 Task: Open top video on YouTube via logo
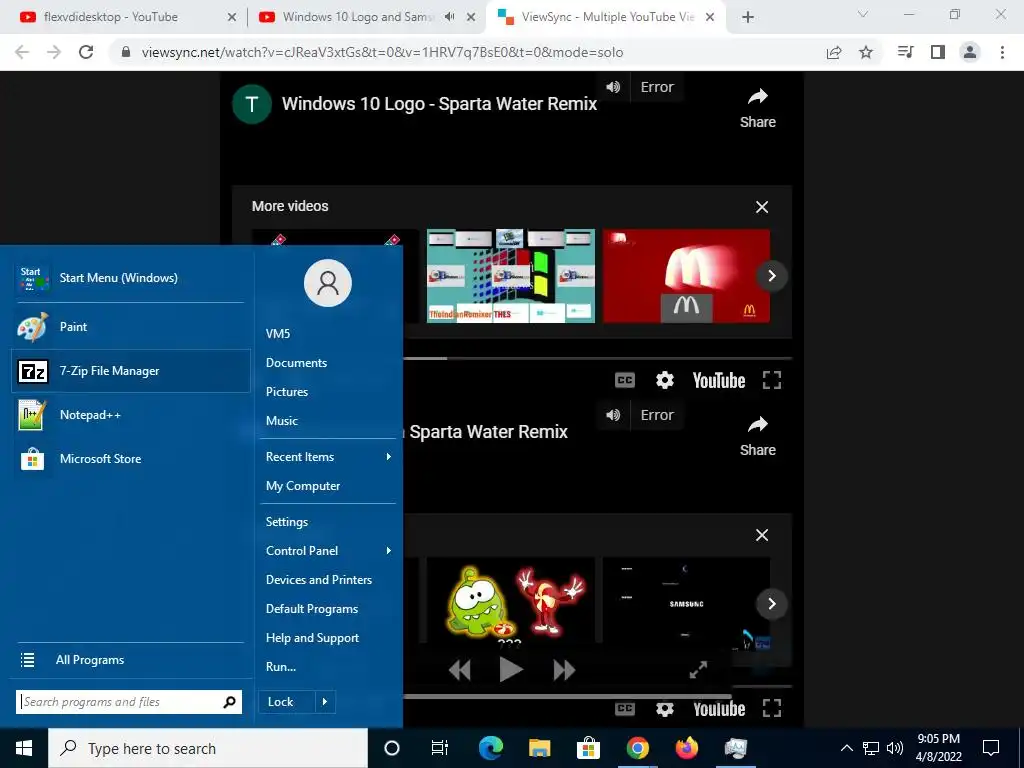[719, 381]
